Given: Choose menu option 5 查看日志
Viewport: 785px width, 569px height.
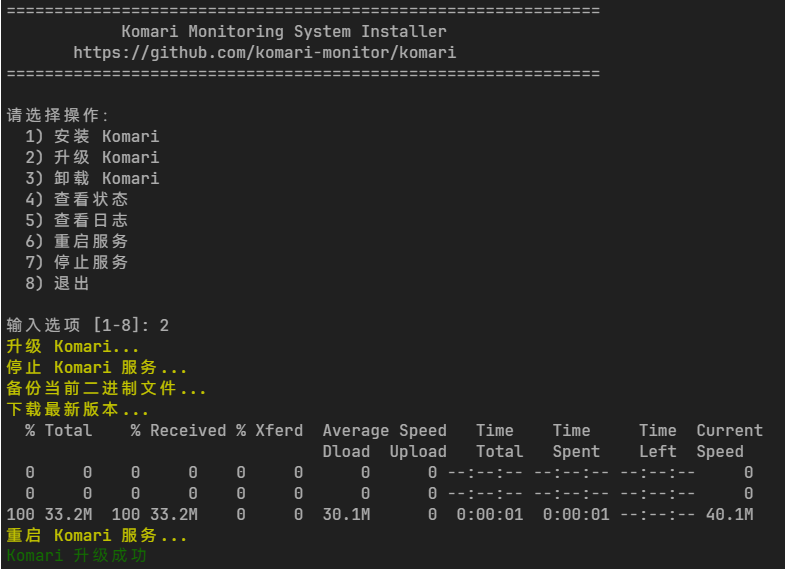Looking at the screenshot, I should point(77,220).
